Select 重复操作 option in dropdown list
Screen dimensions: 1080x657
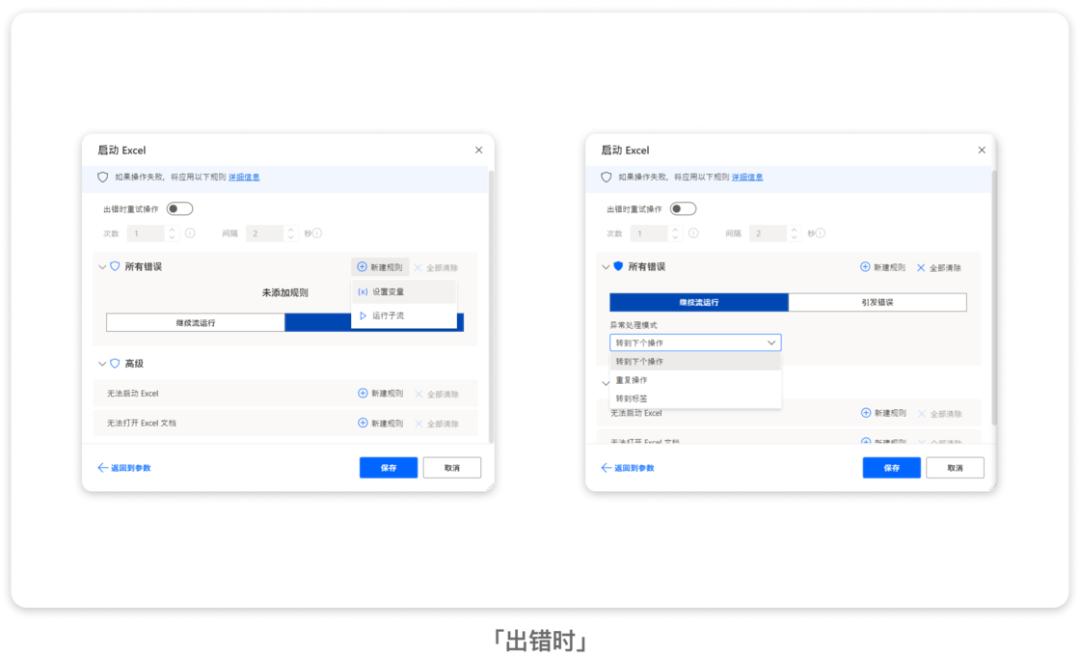pyautogui.click(x=695, y=380)
